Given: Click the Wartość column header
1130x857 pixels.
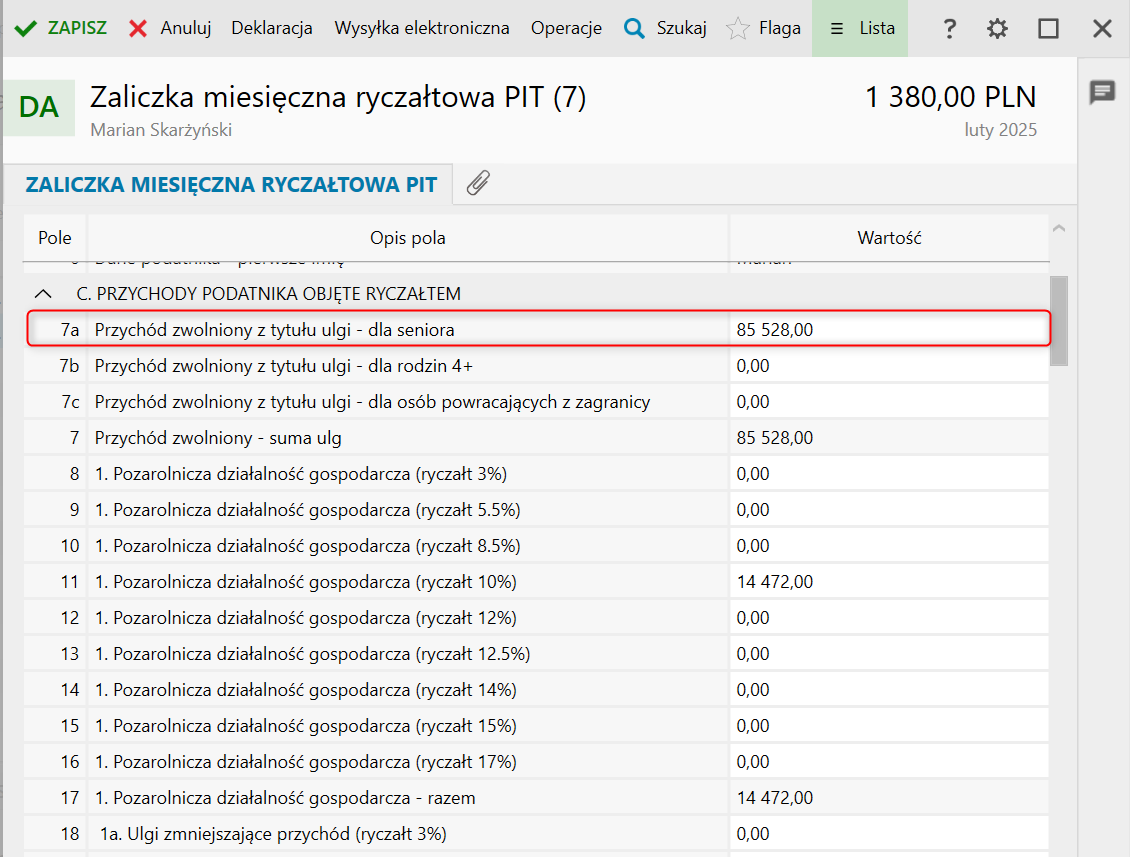Looking at the screenshot, I should click(888, 238).
